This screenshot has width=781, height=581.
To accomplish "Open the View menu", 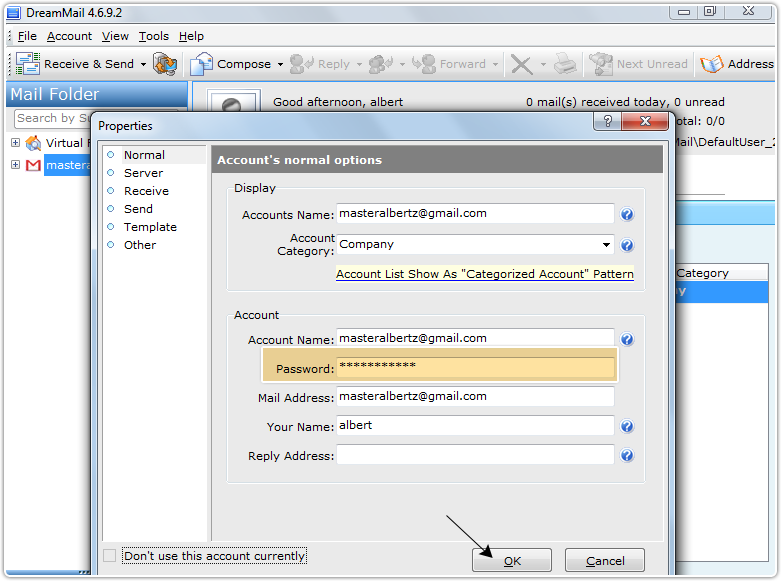I will (x=115, y=36).
